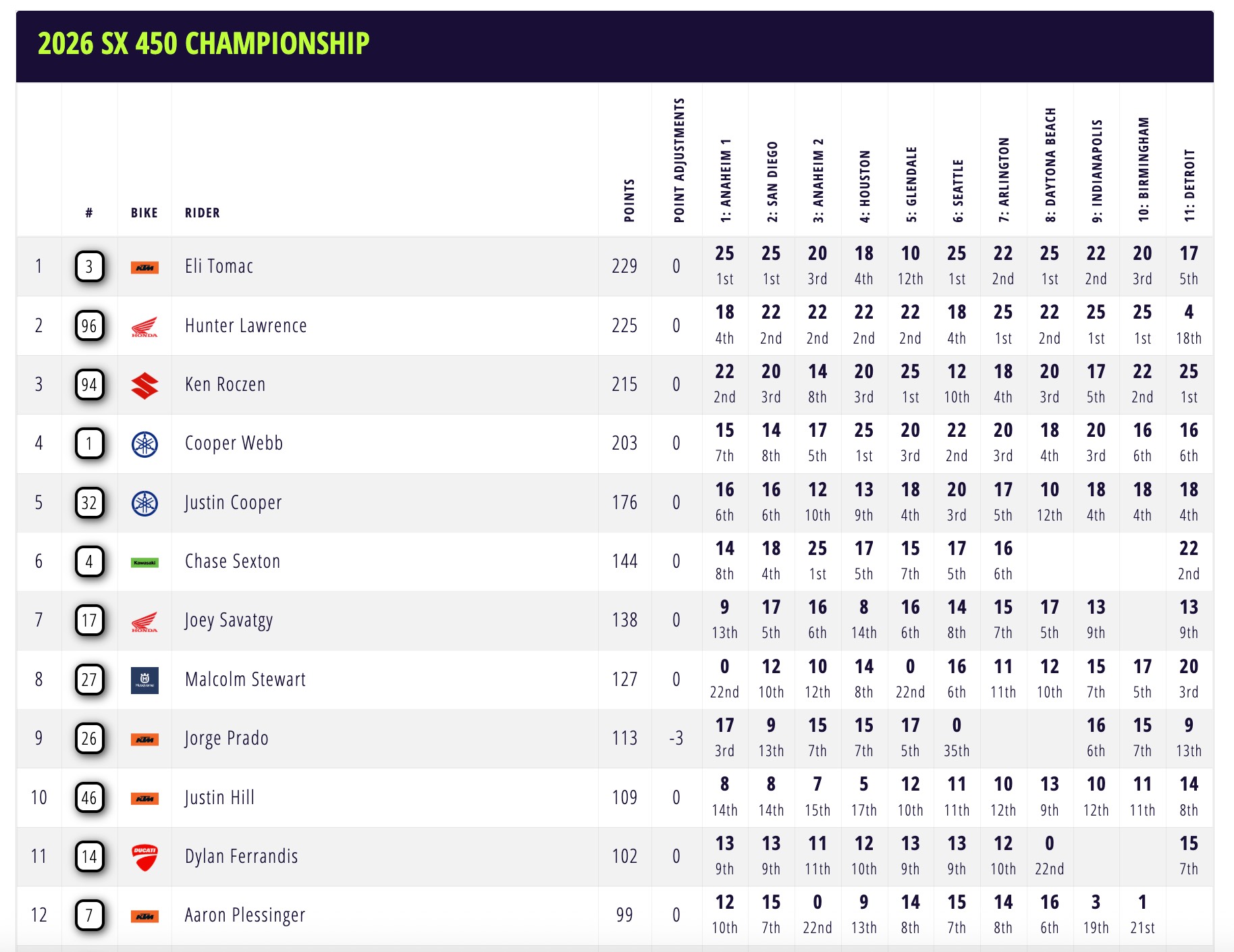
Task: Select Aaron Plessinger's rider name
Action: tap(244, 916)
